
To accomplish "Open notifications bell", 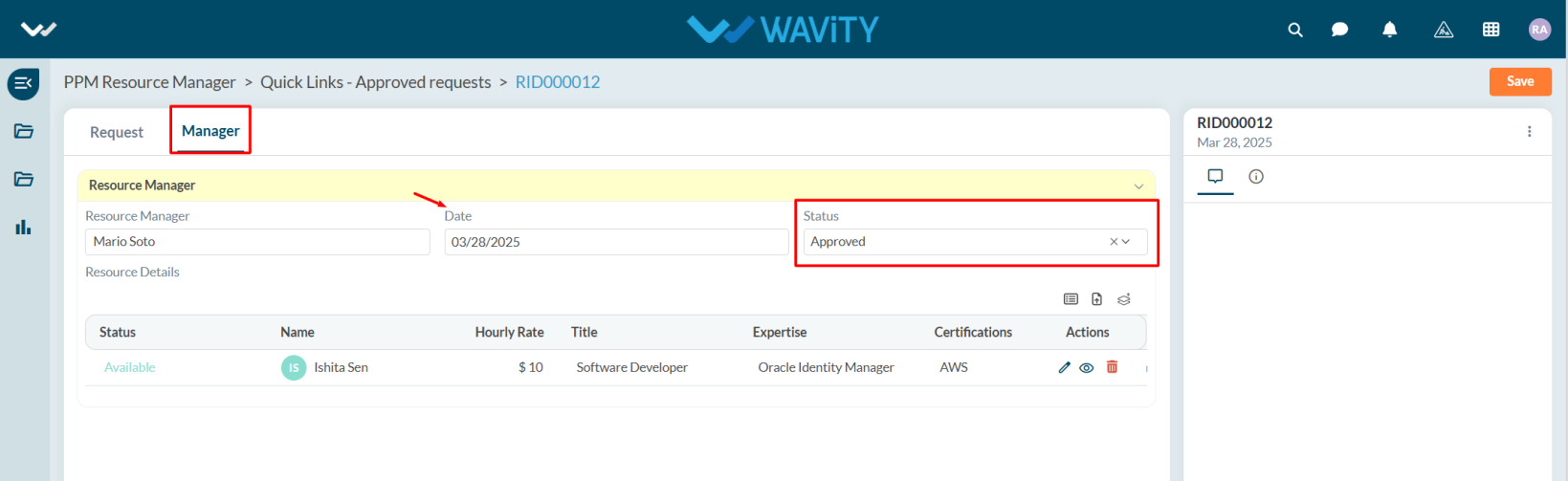I will (1390, 30).
